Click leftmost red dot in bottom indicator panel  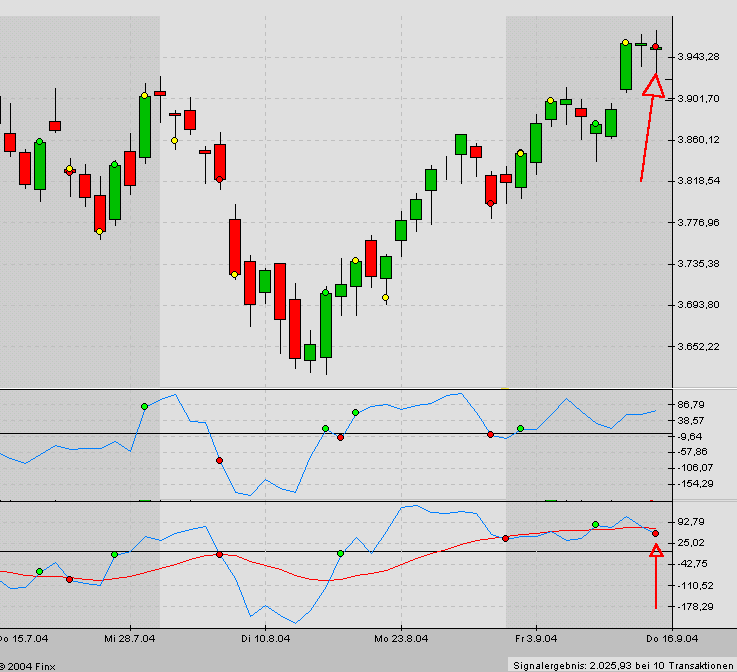(69, 579)
